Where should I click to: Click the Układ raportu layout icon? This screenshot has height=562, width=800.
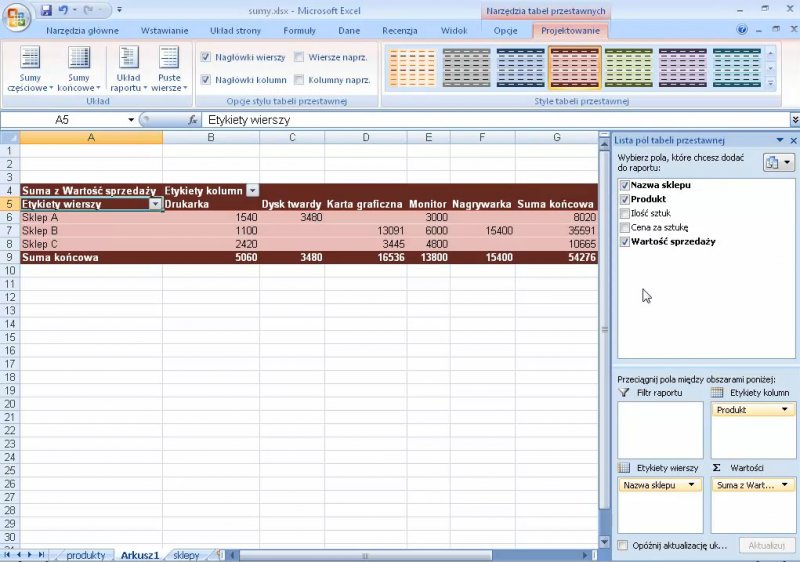tap(128, 58)
